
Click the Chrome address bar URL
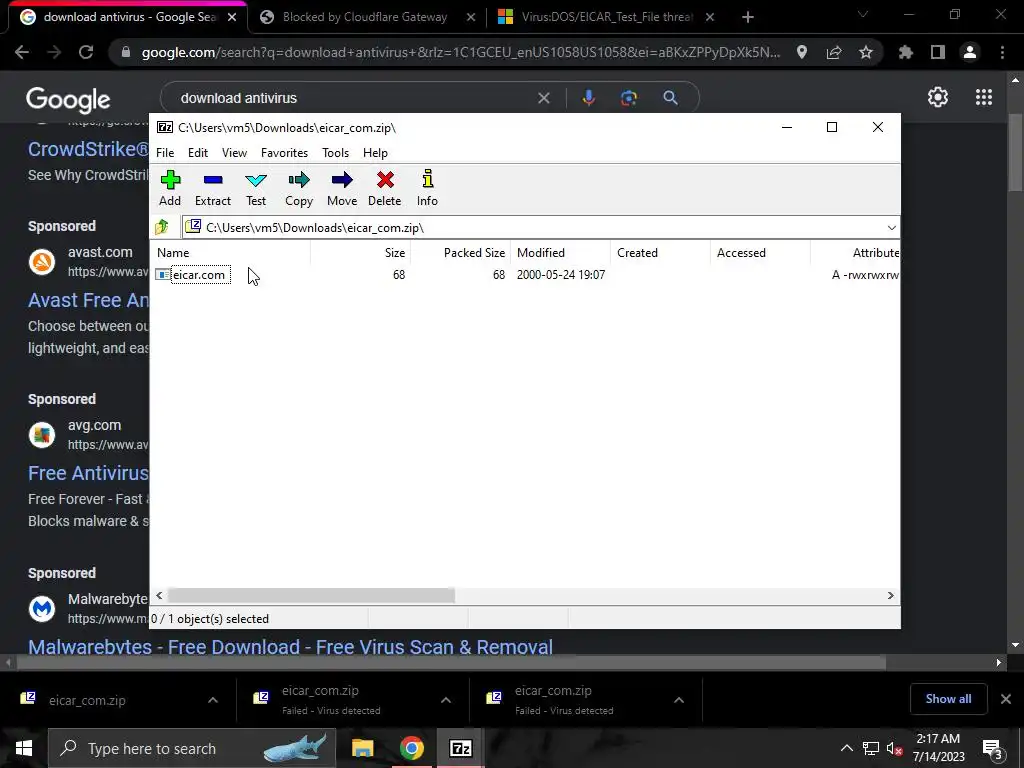tap(460, 52)
